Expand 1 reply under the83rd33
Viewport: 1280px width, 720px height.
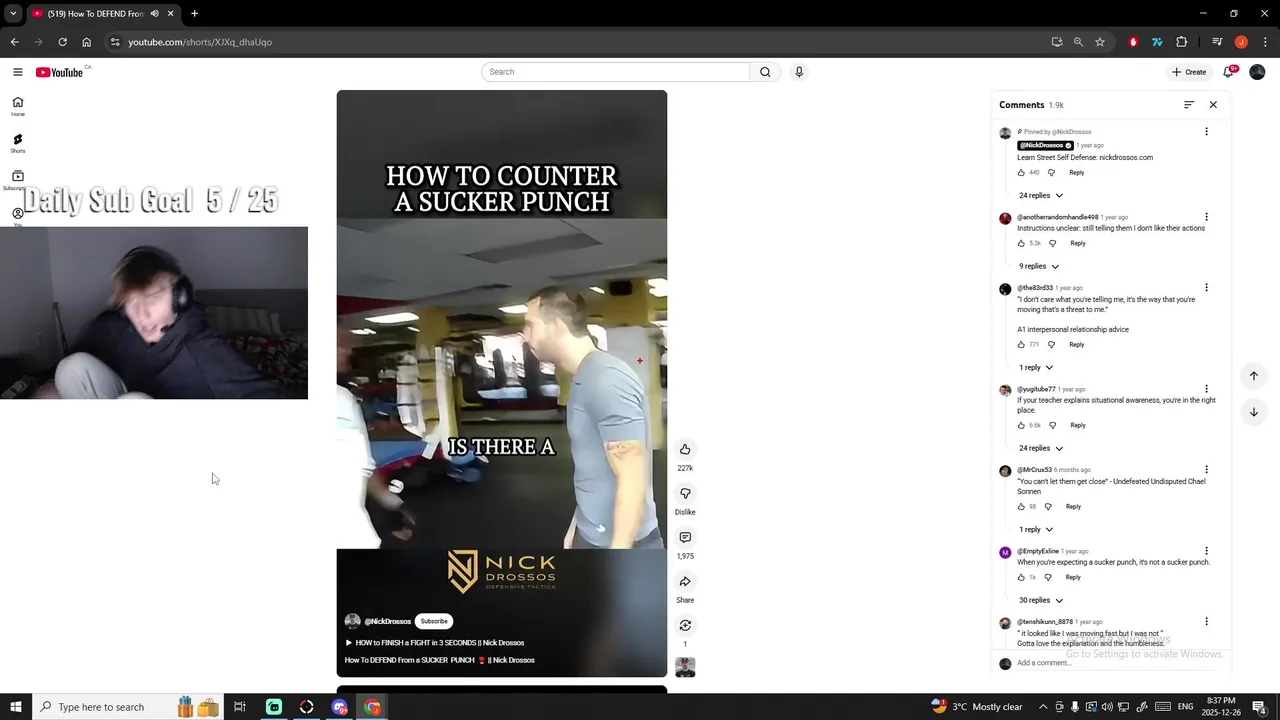point(1036,368)
